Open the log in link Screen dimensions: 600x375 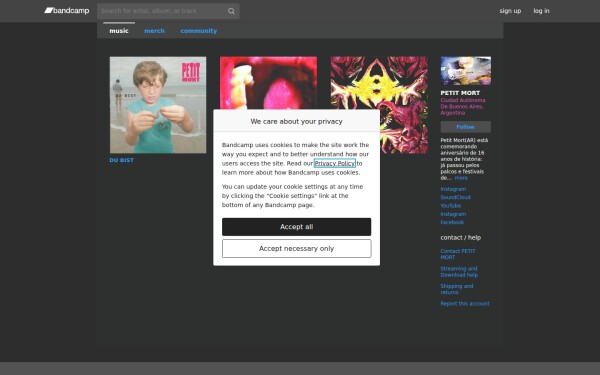[x=541, y=11]
